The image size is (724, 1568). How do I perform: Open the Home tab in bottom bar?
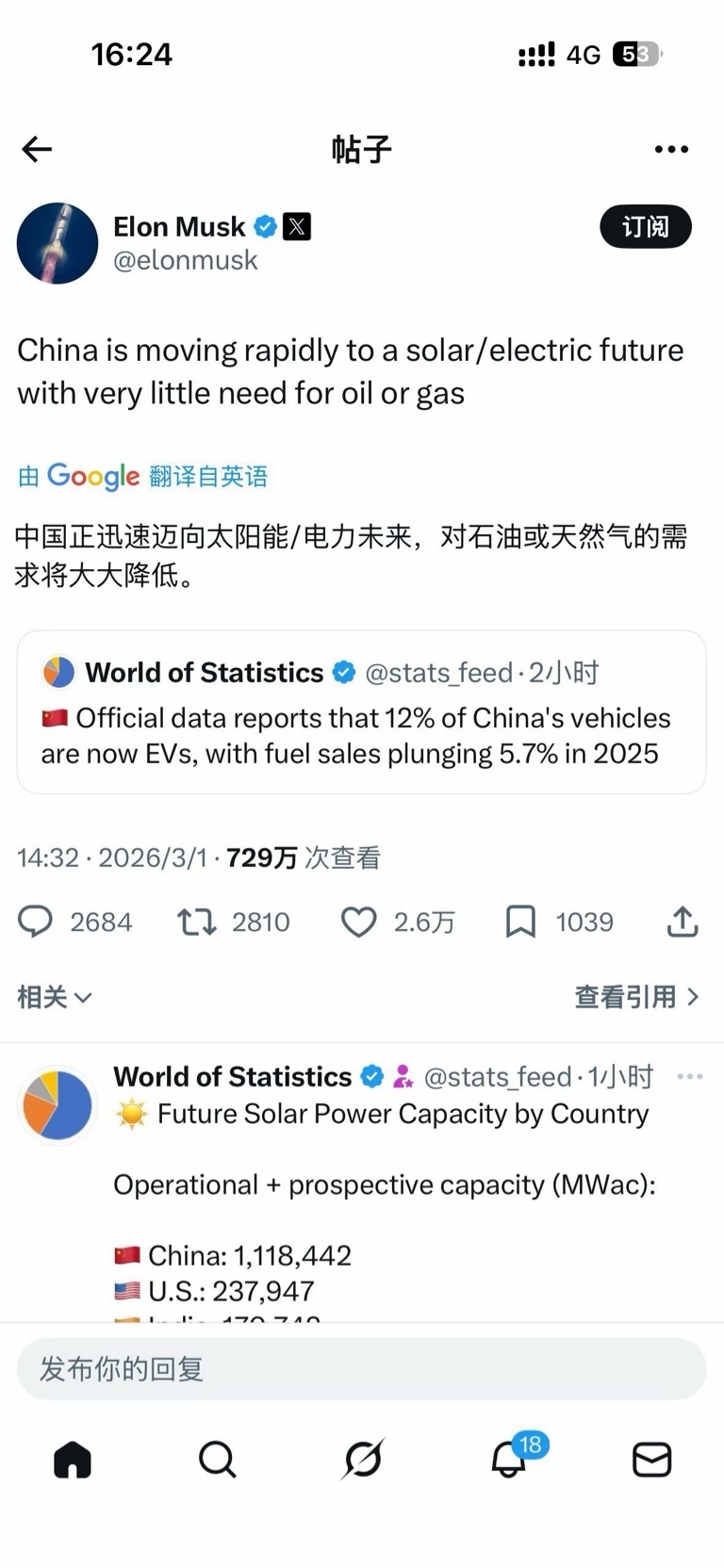point(73,1460)
